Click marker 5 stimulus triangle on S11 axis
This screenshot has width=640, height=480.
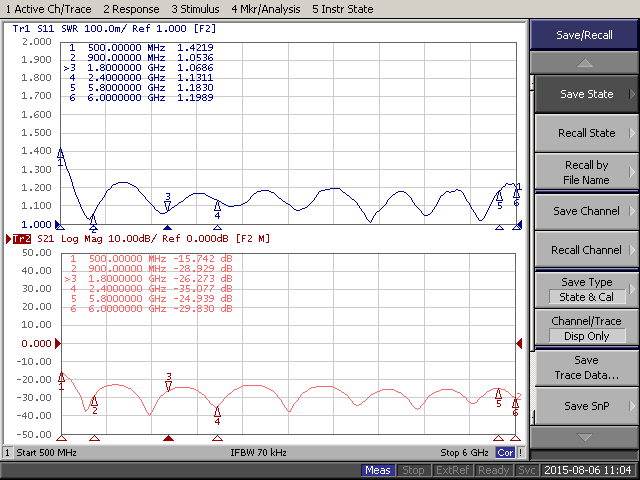[499, 227]
